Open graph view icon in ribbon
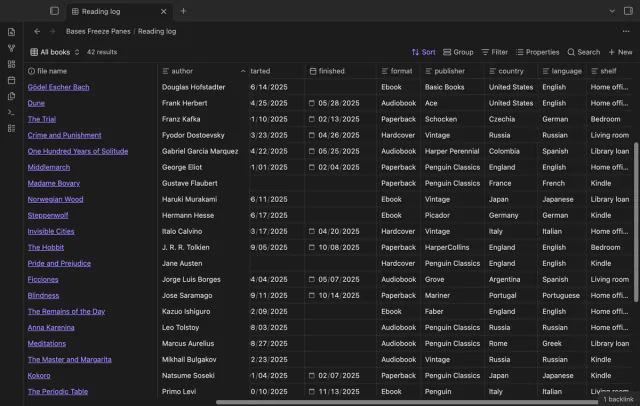This screenshot has height=406, width=640. tap(11, 48)
